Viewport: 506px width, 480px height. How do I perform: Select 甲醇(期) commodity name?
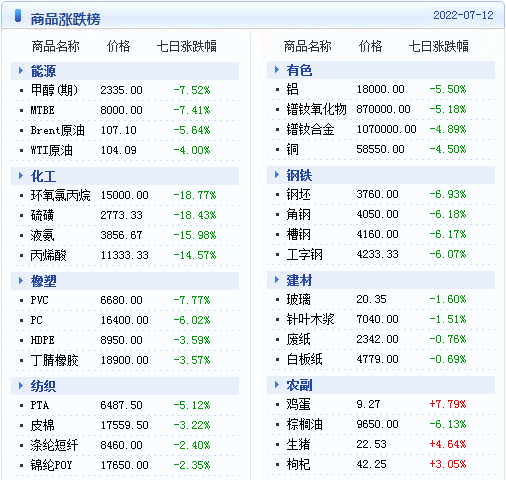tap(54, 90)
